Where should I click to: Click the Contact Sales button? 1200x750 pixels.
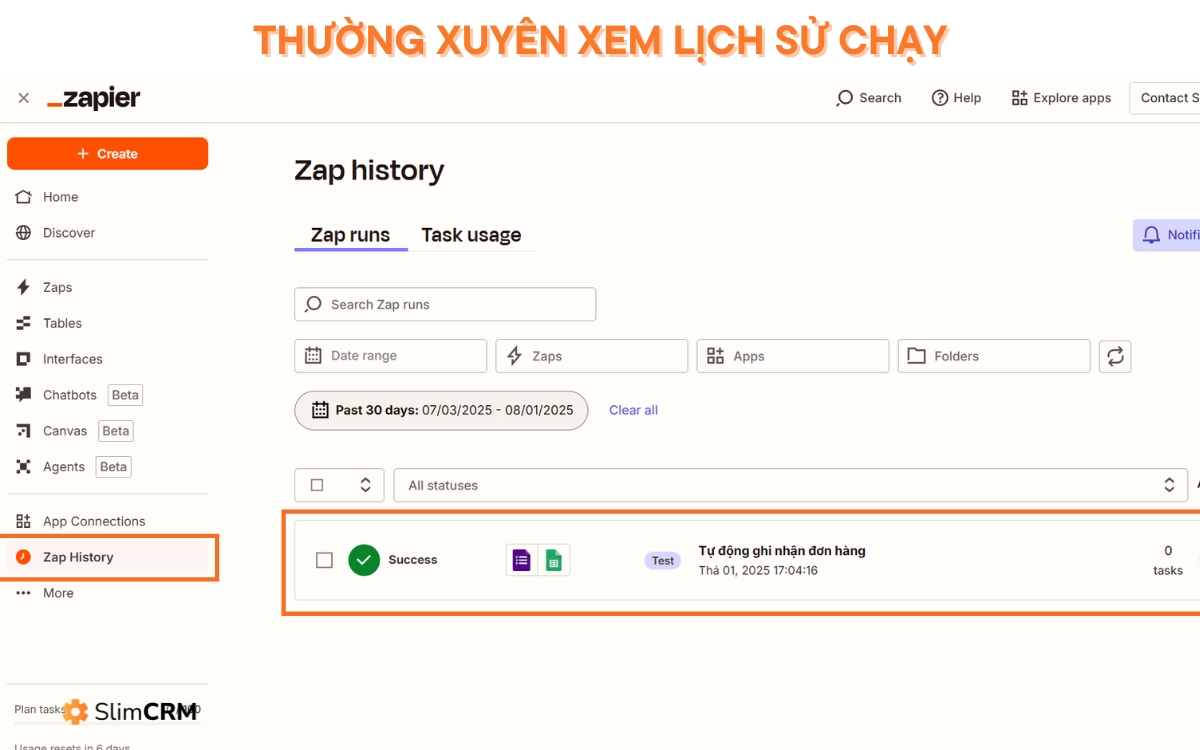pyautogui.click(x=1165, y=98)
